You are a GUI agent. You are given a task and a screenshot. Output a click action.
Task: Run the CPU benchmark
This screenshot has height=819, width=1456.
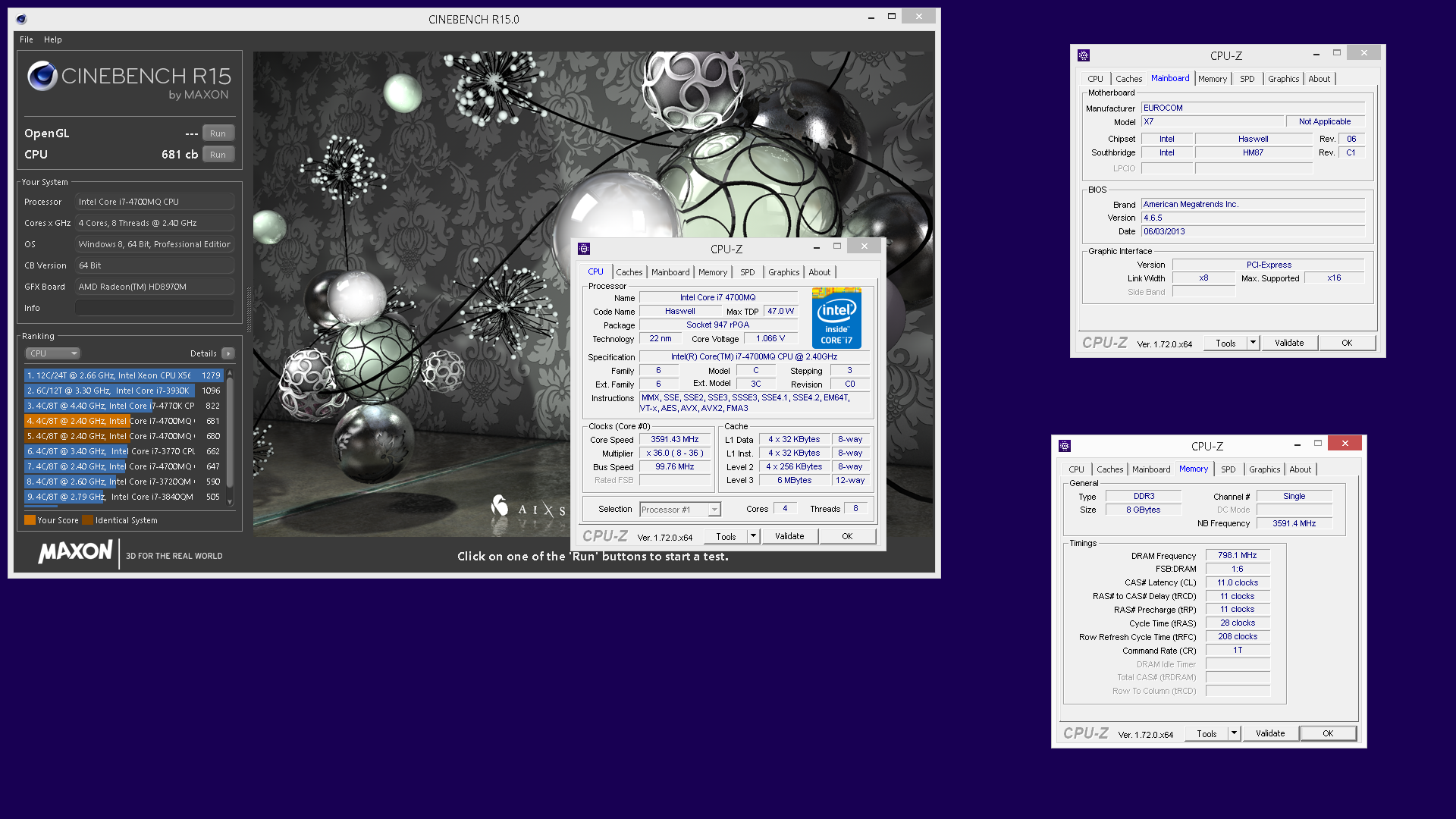point(218,155)
